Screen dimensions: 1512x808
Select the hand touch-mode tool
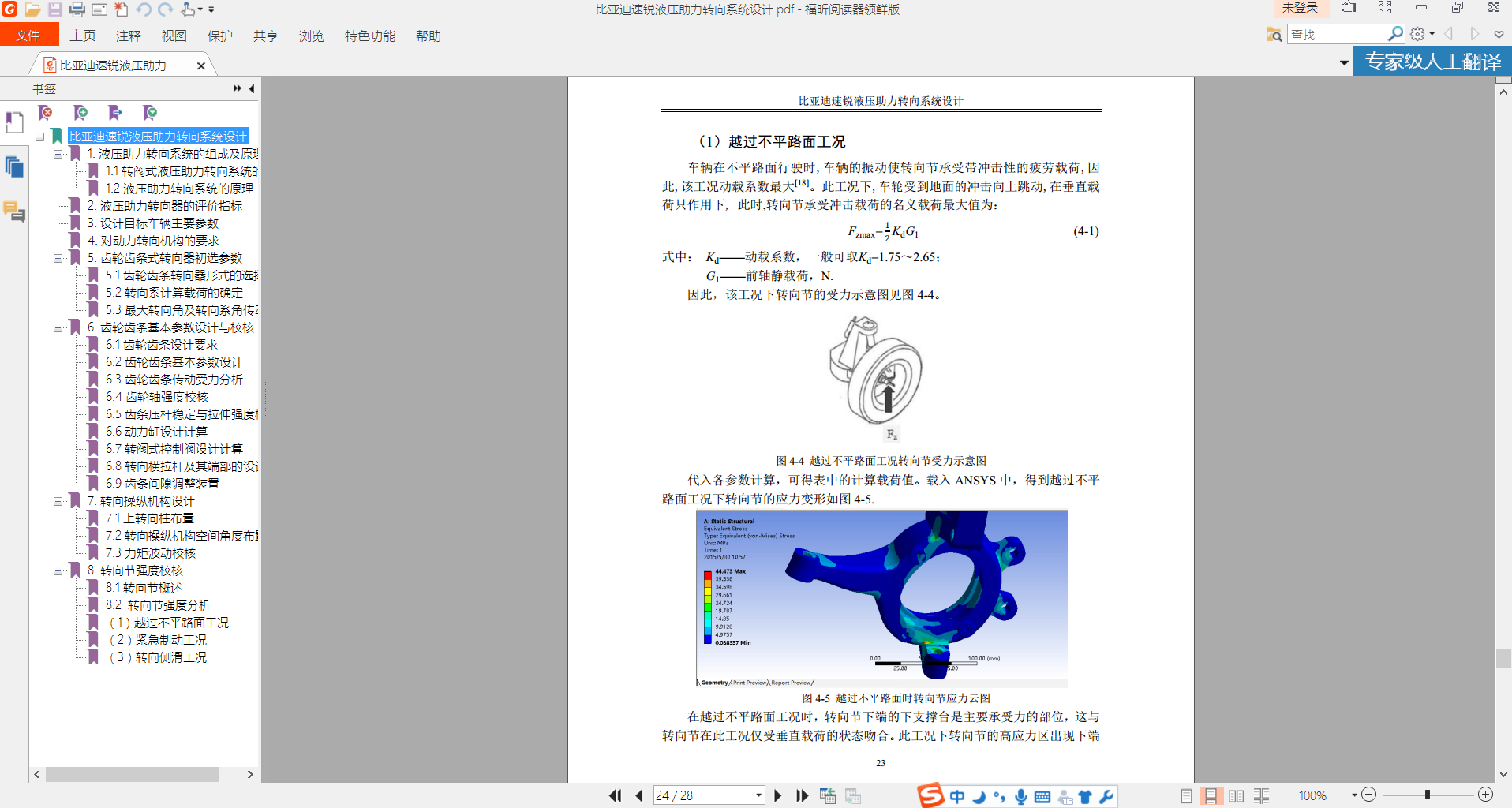pyautogui.click(x=189, y=9)
